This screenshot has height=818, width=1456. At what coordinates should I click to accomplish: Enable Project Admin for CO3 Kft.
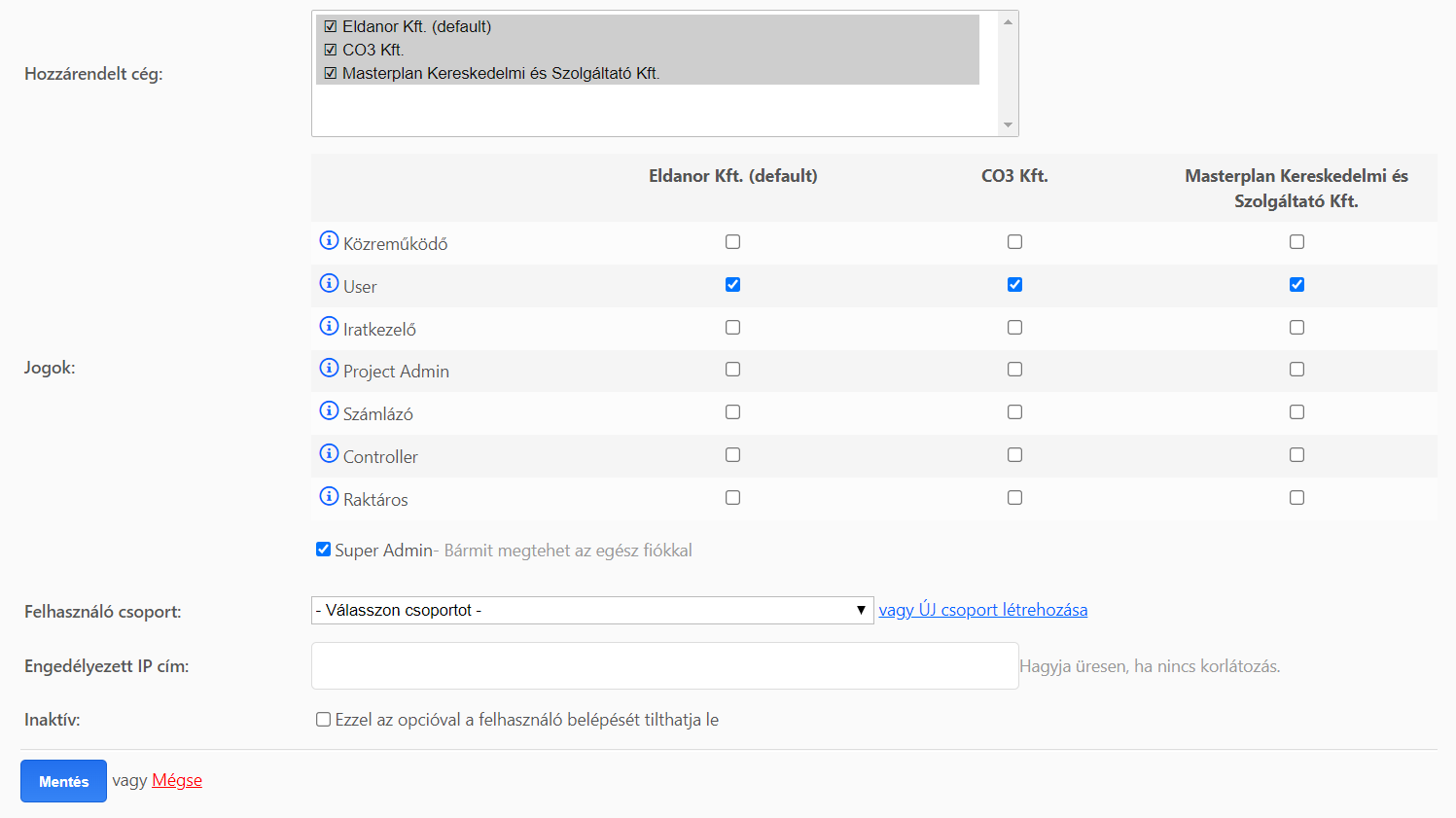coord(1014,370)
